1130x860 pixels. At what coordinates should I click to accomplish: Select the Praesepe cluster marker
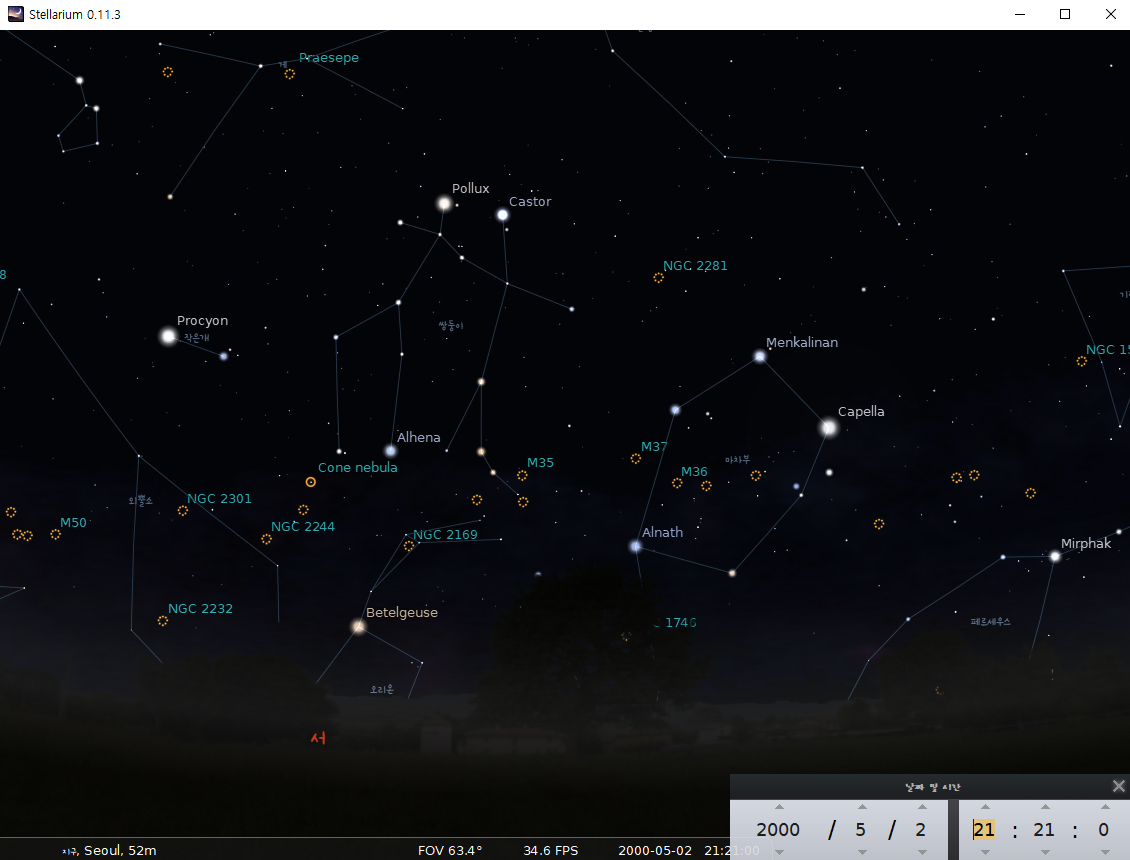[289, 74]
